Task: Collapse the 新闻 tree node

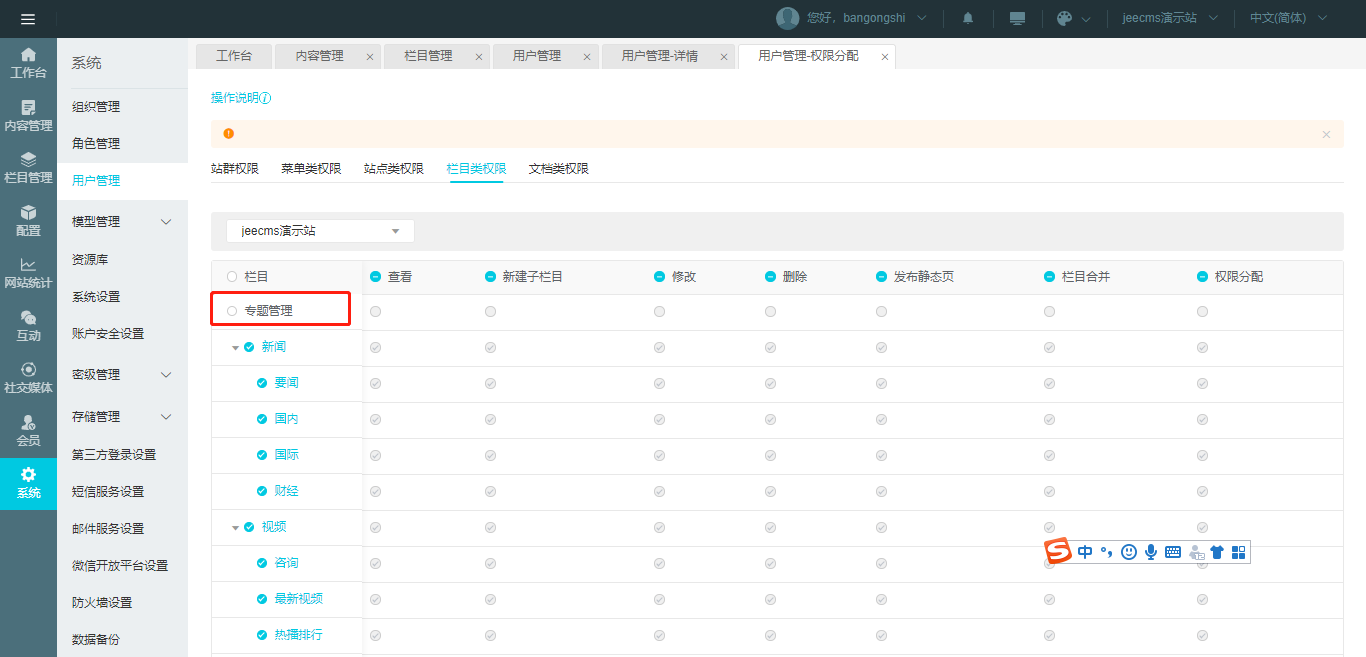Action: [x=236, y=348]
